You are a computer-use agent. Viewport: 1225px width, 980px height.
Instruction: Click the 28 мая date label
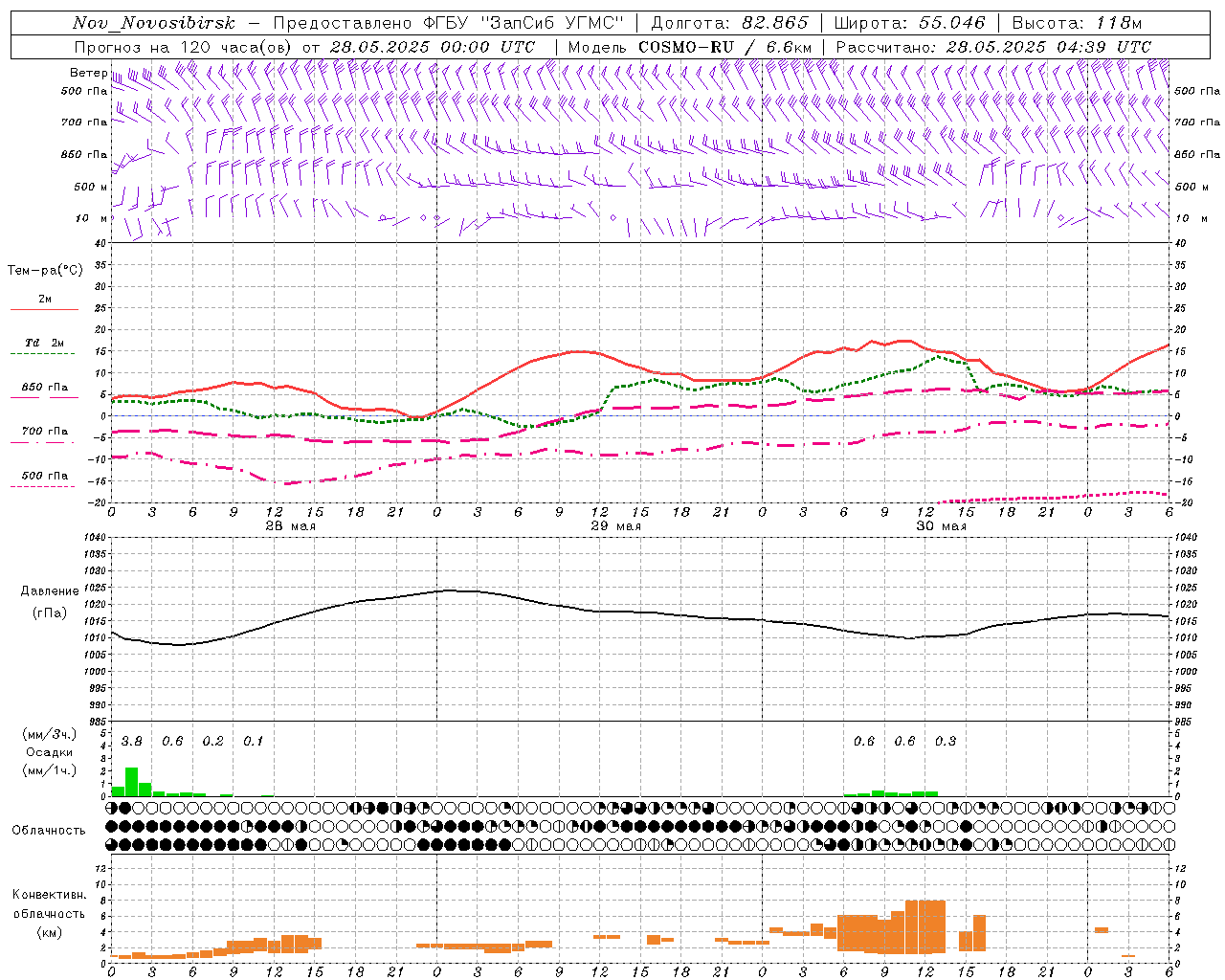[290, 526]
